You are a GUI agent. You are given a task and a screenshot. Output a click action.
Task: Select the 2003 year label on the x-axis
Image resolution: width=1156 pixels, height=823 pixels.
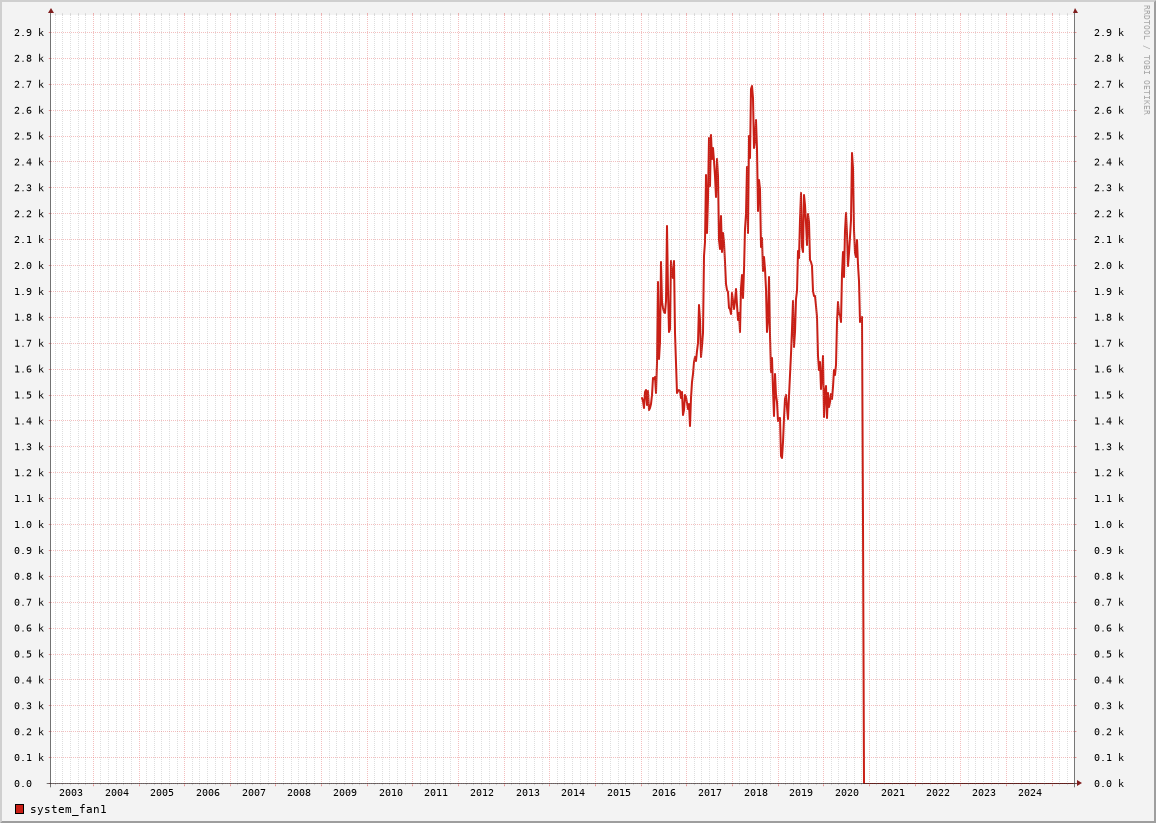tap(71, 793)
